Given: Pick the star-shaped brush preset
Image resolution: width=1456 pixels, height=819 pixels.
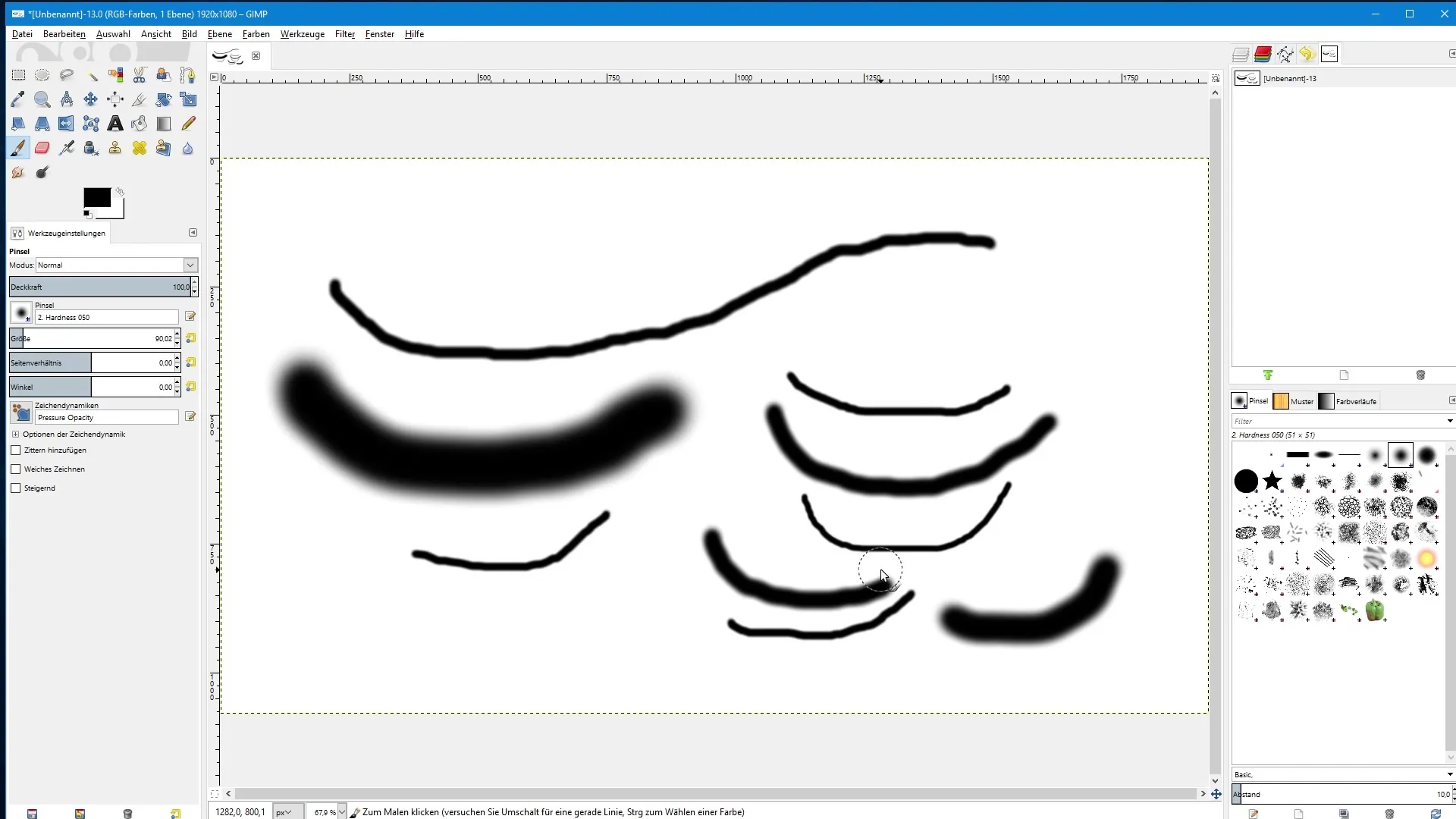Looking at the screenshot, I should click(1272, 481).
